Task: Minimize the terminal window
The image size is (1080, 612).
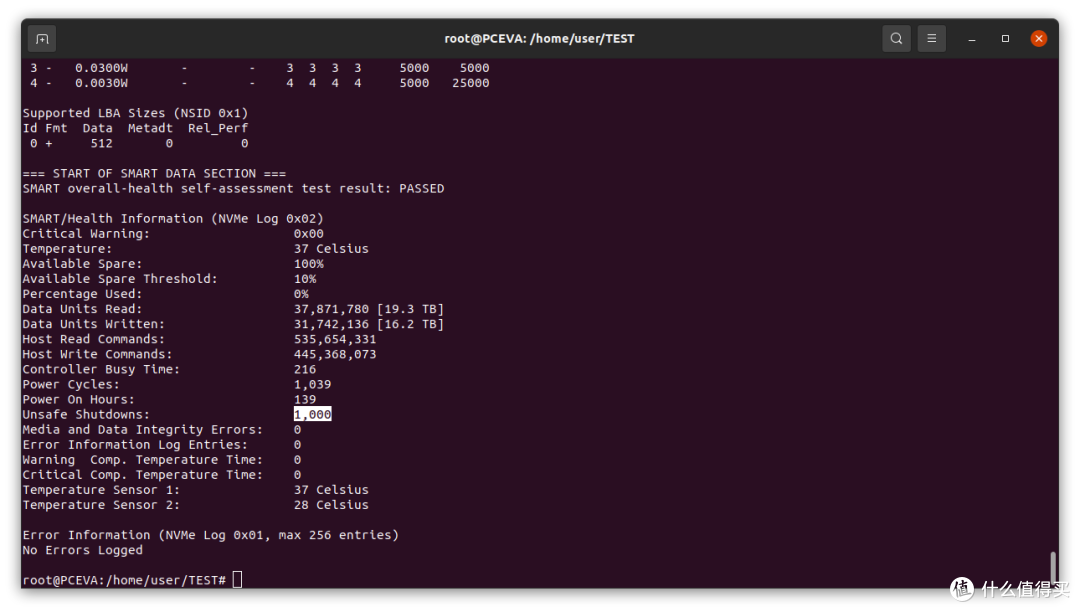Action: (972, 39)
